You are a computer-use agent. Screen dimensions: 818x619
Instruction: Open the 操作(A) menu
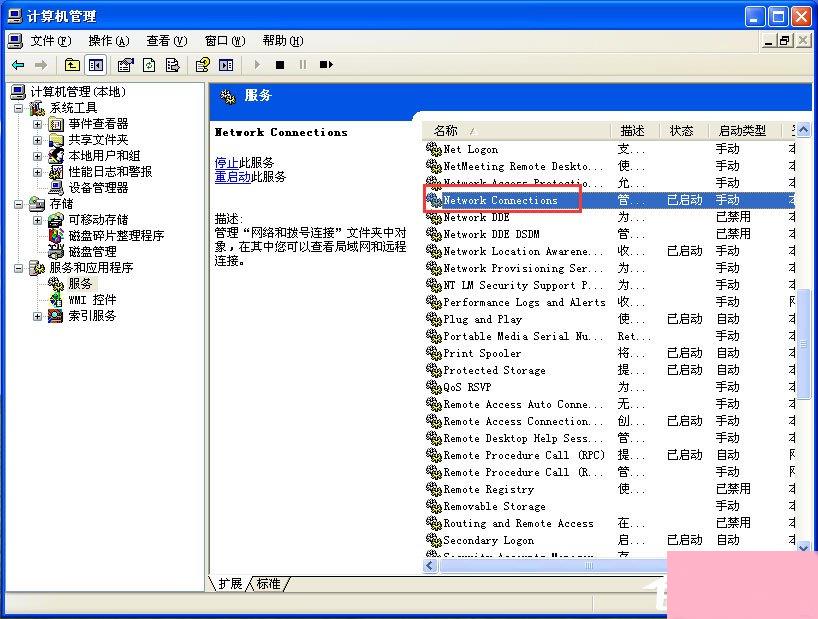point(109,41)
